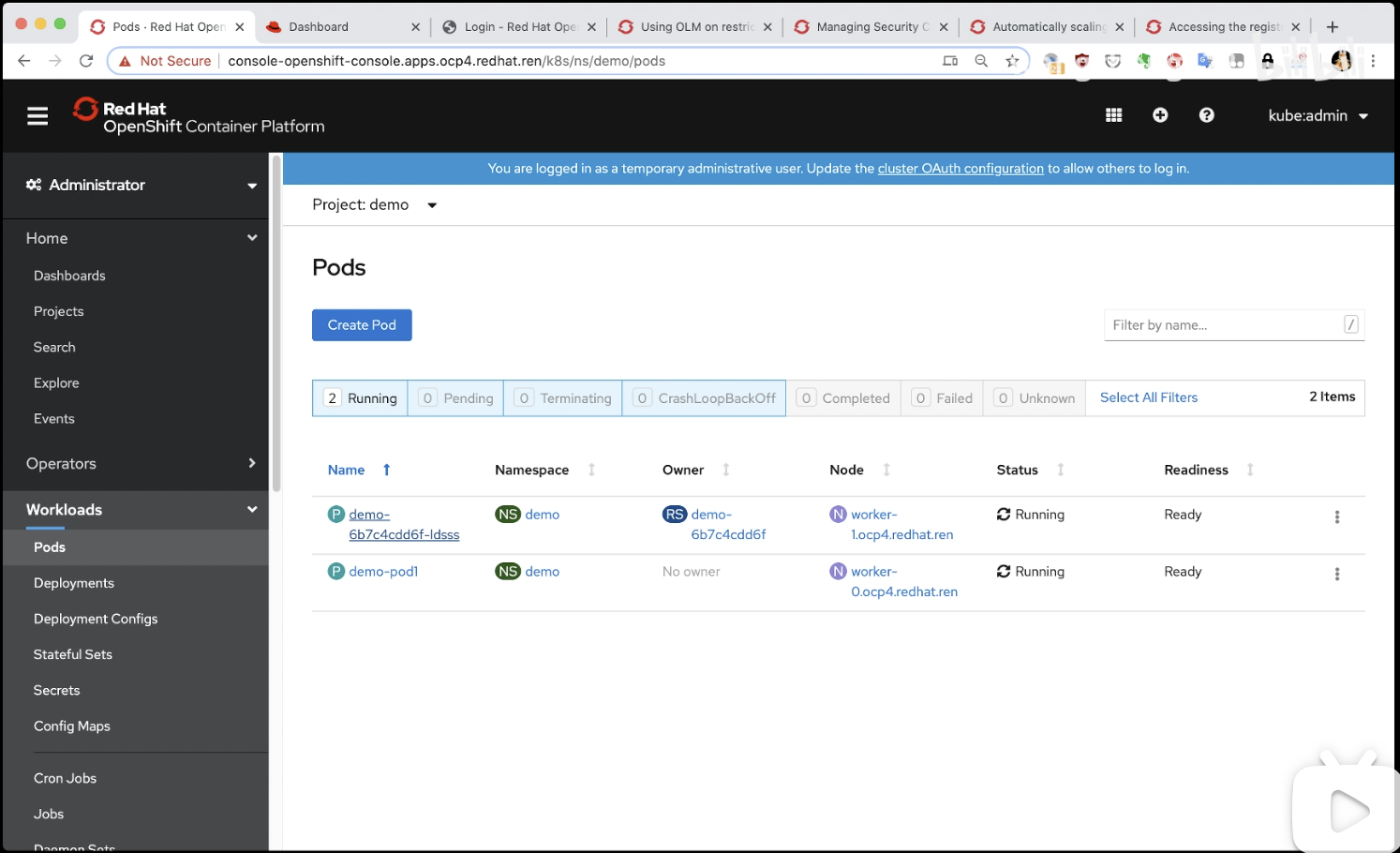
Task: Open the kube:admin user dropdown
Action: pyautogui.click(x=1318, y=116)
